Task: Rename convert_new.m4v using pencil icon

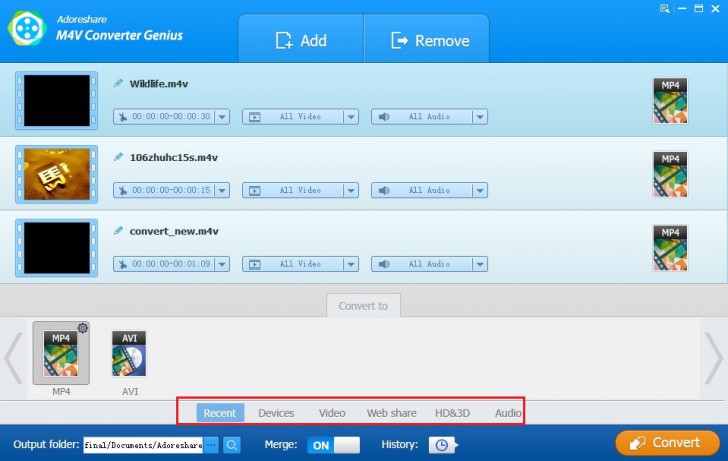Action: pyautogui.click(x=118, y=231)
